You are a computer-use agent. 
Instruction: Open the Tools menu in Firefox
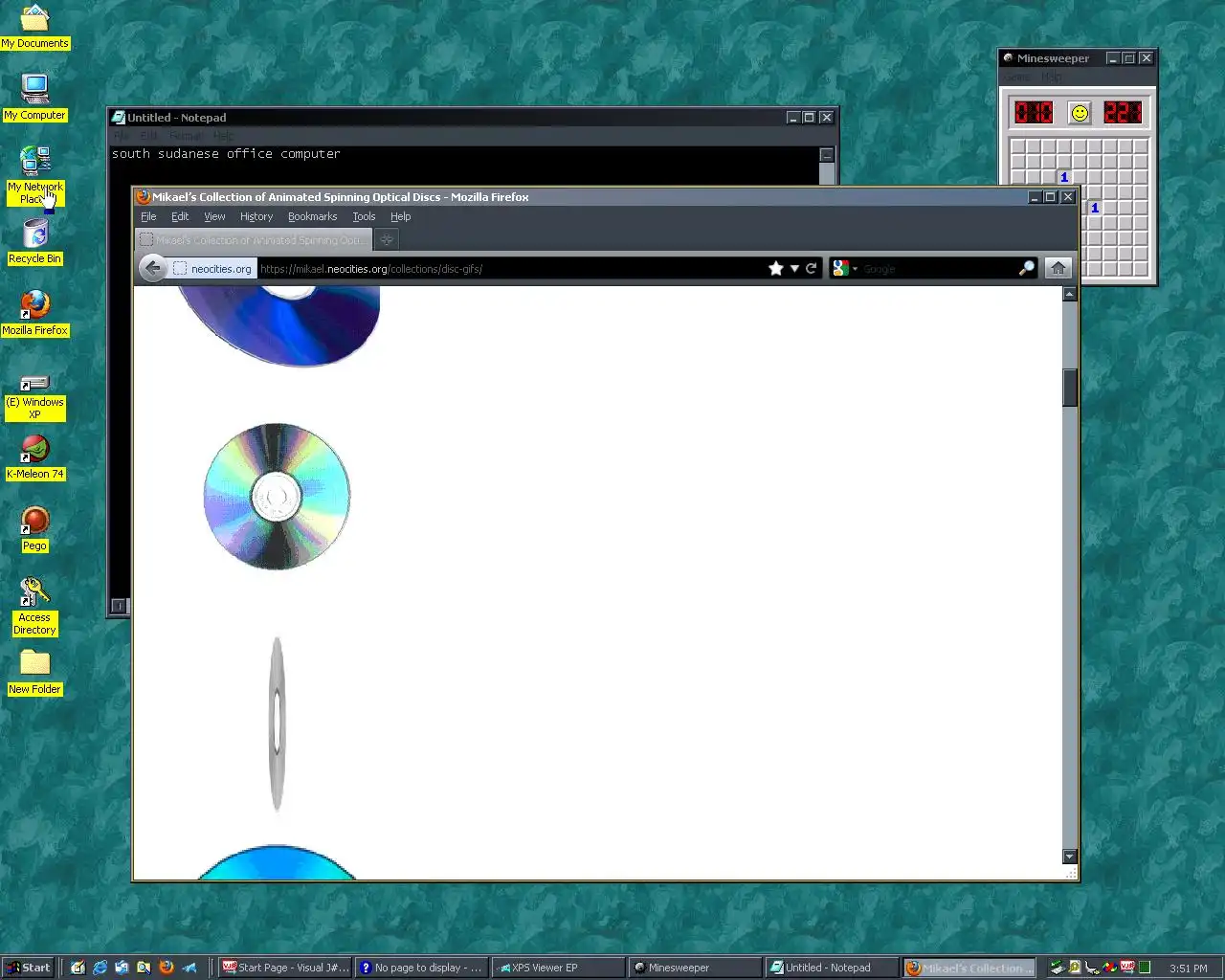364,216
